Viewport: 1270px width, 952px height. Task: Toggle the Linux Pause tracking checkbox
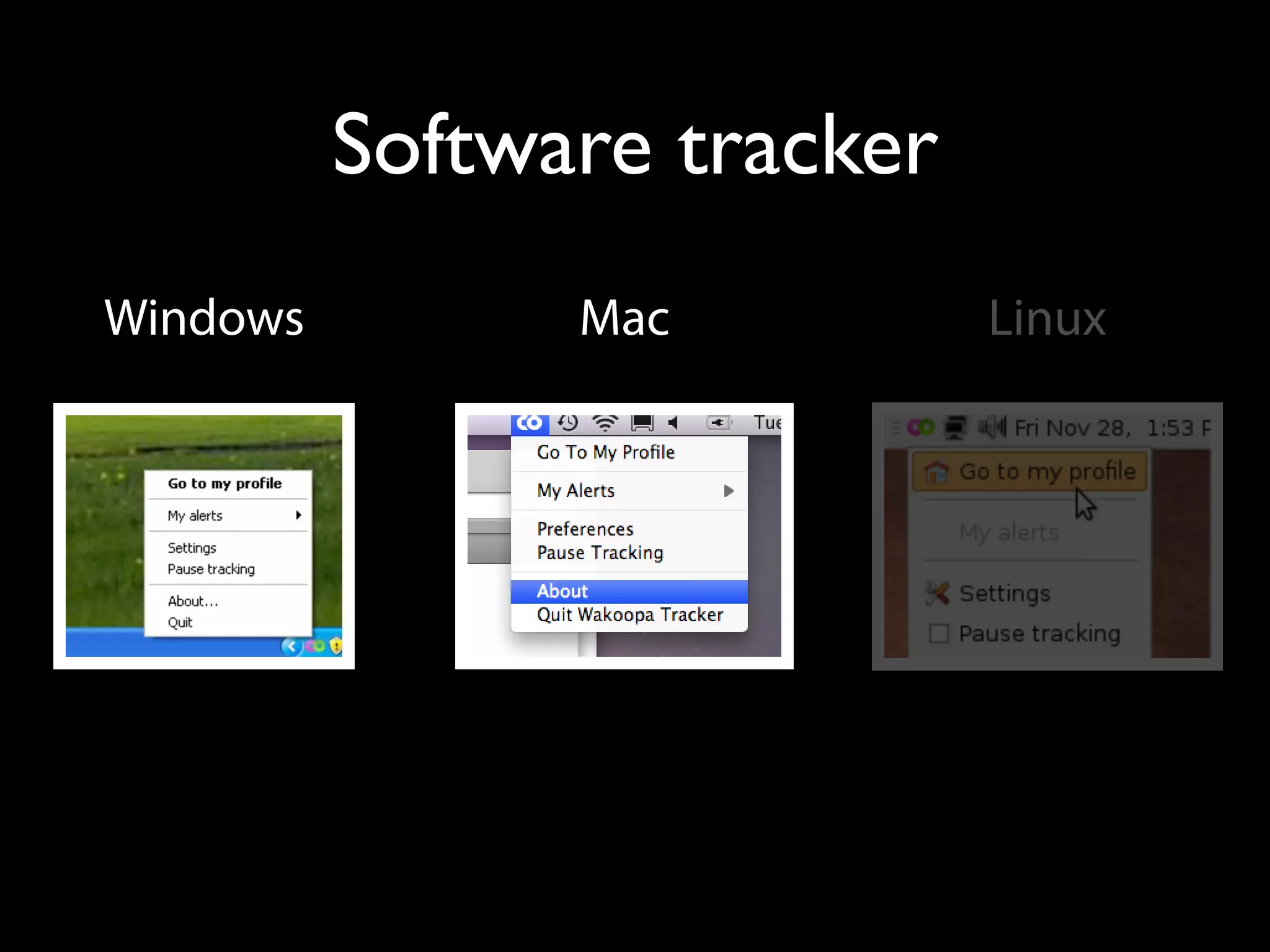[x=938, y=633]
